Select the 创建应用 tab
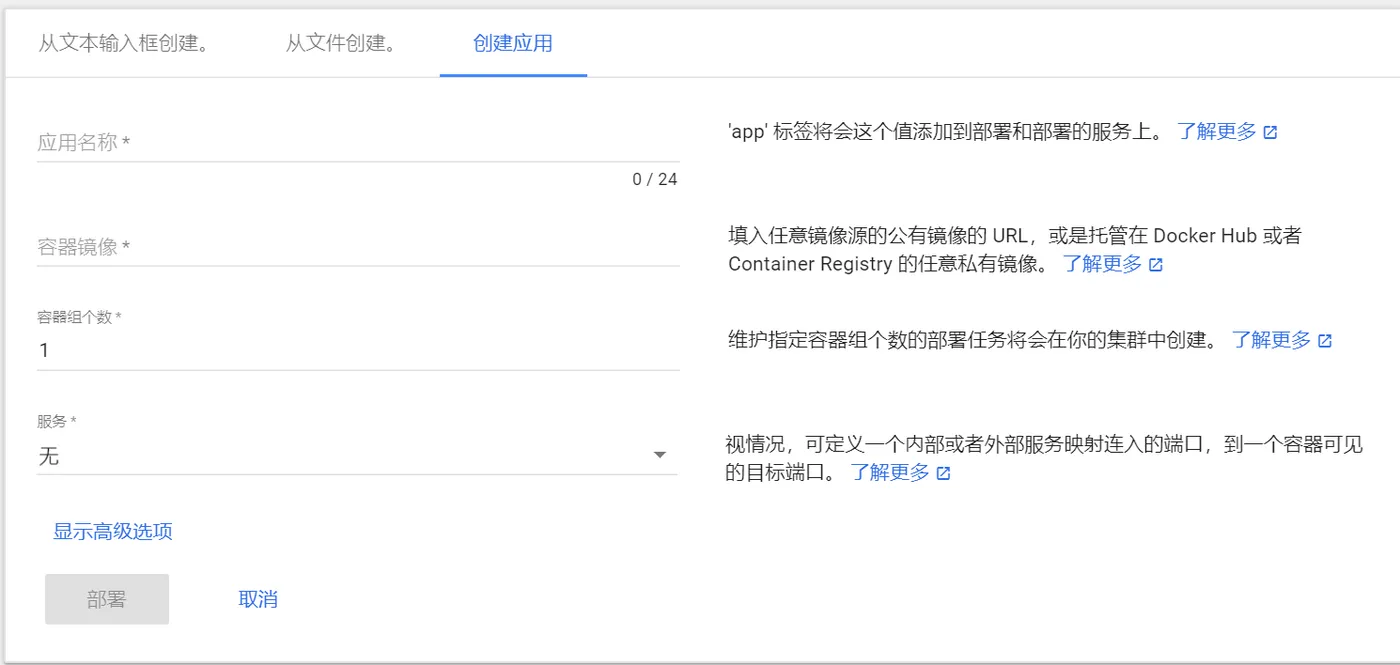 tap(513, 44)
